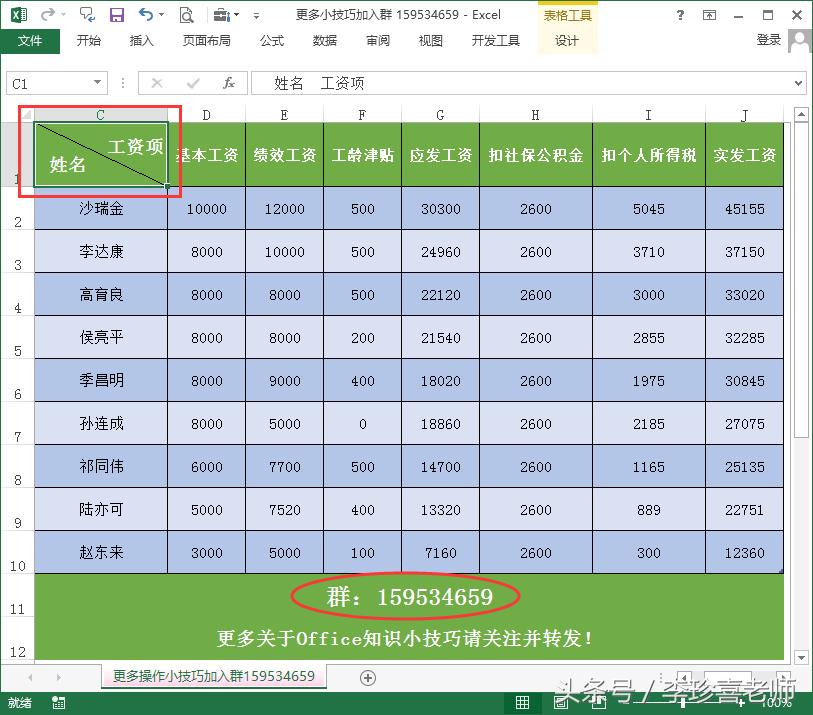
Task: Select the Page Layout view icon
Action: tap(559, 701)
